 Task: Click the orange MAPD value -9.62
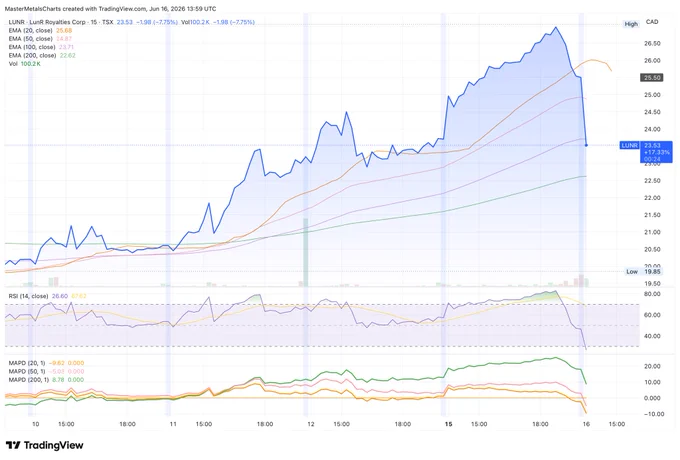[x=57, y=363]
